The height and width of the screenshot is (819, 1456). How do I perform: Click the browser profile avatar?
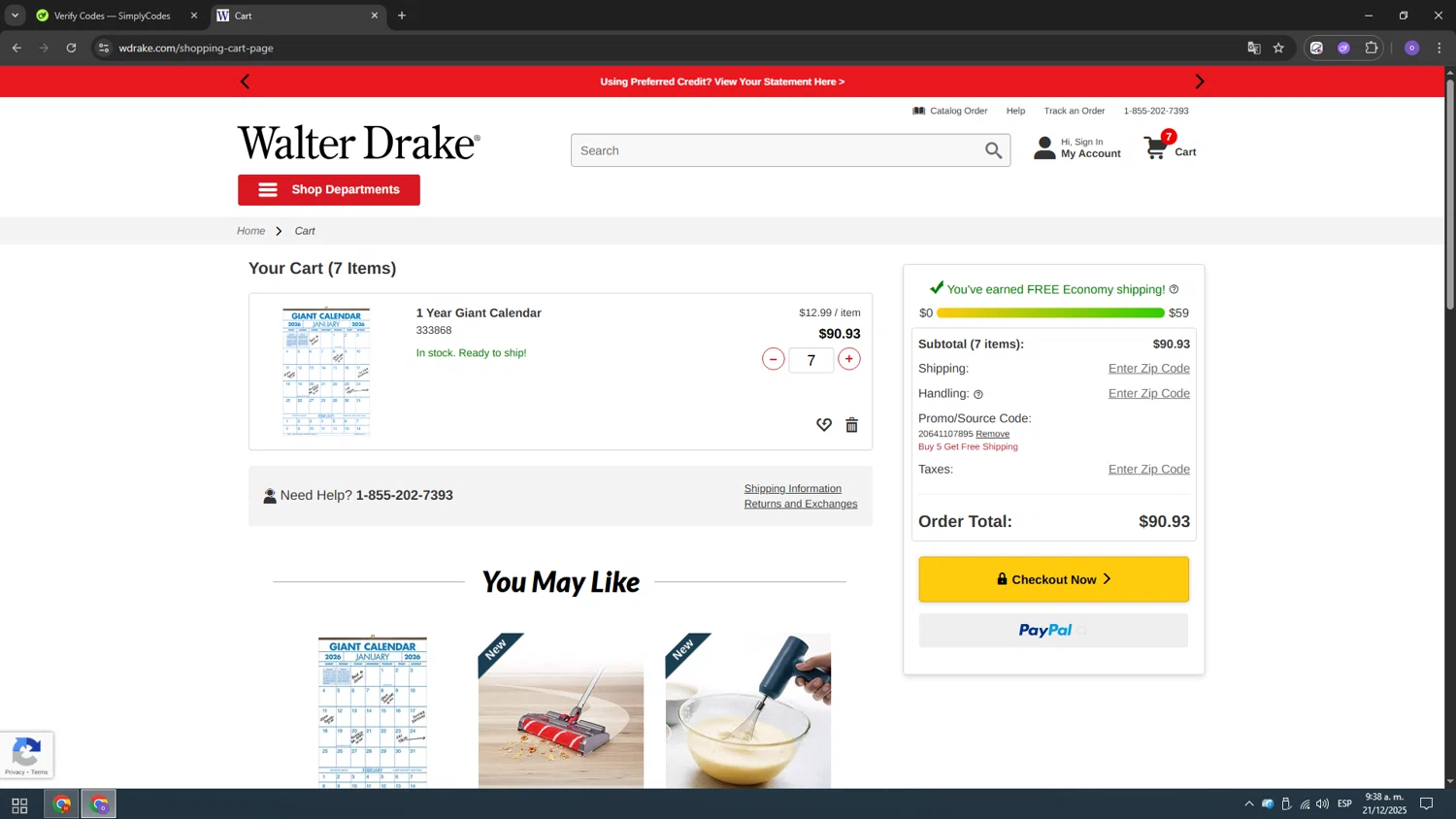(1411, 48)
